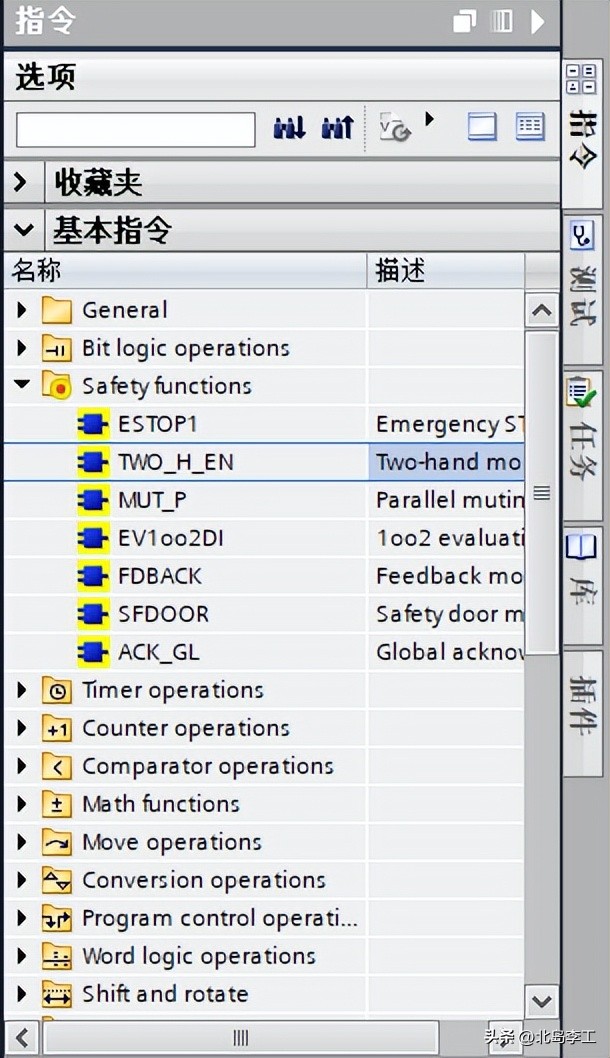This screenshot has width=610, height=1058.
Task: Click the search downward binoculars icon
Action: pos(289,128)
